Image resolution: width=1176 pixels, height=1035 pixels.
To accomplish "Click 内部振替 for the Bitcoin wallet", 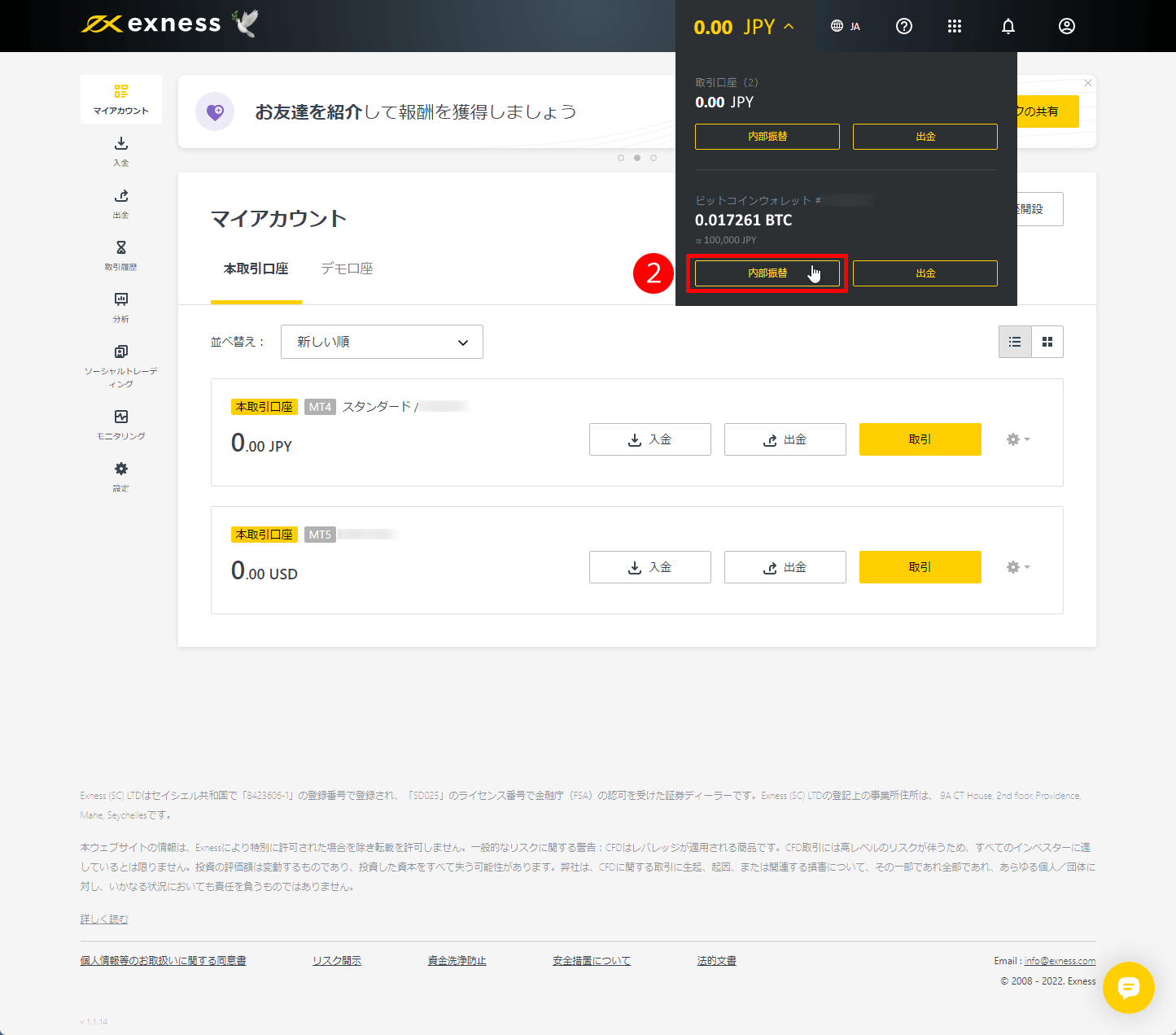I will coord(766,273).
